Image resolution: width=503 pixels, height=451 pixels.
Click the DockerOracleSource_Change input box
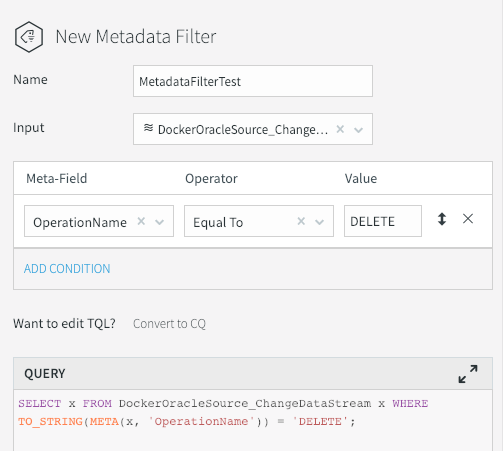(x=253, y=129)
